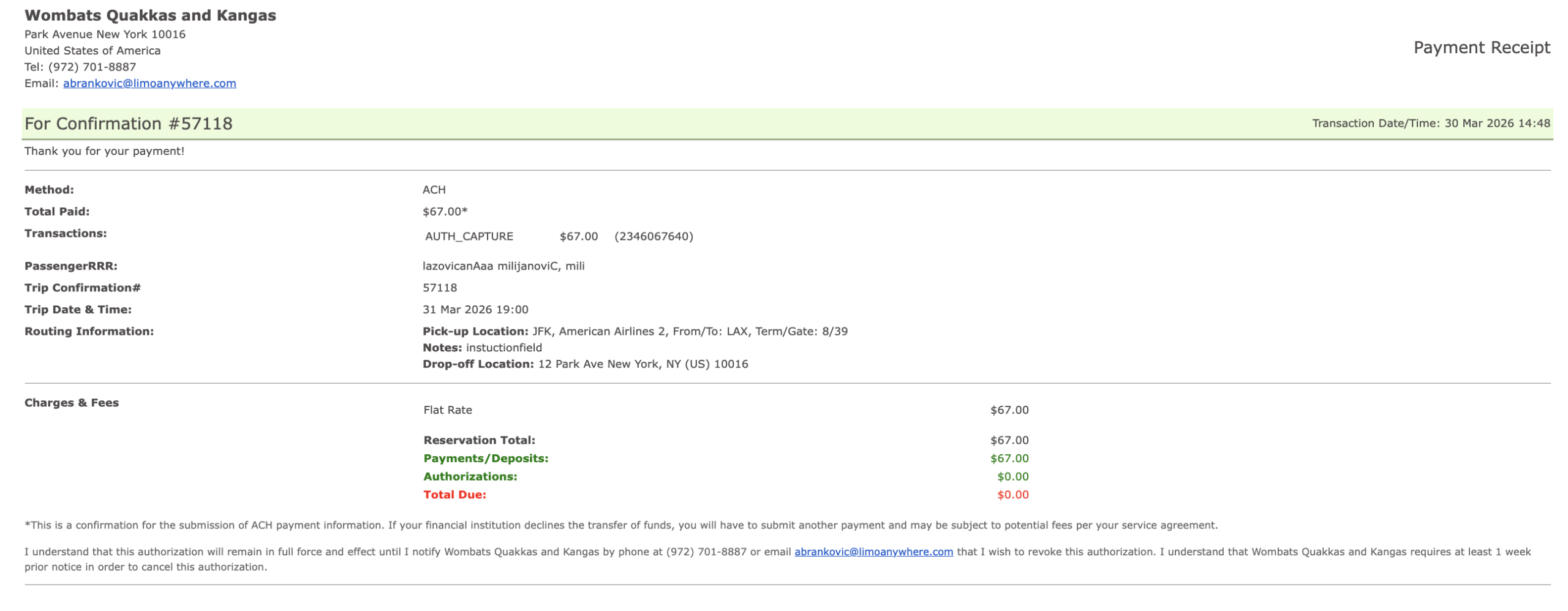Select the For Confirmation #57118 heading
Viewport: 1568px width, 611px height.
(128, 124)
